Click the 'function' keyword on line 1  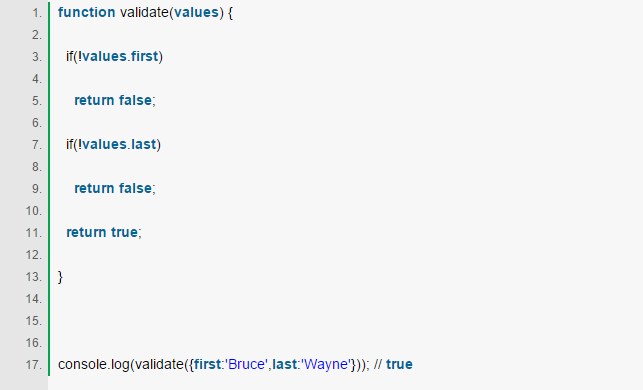point(87,12)
